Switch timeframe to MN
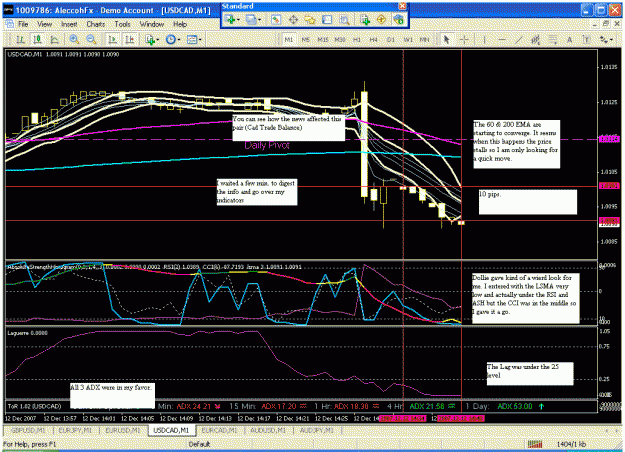 pyautogui.click(x=425, y=39)
